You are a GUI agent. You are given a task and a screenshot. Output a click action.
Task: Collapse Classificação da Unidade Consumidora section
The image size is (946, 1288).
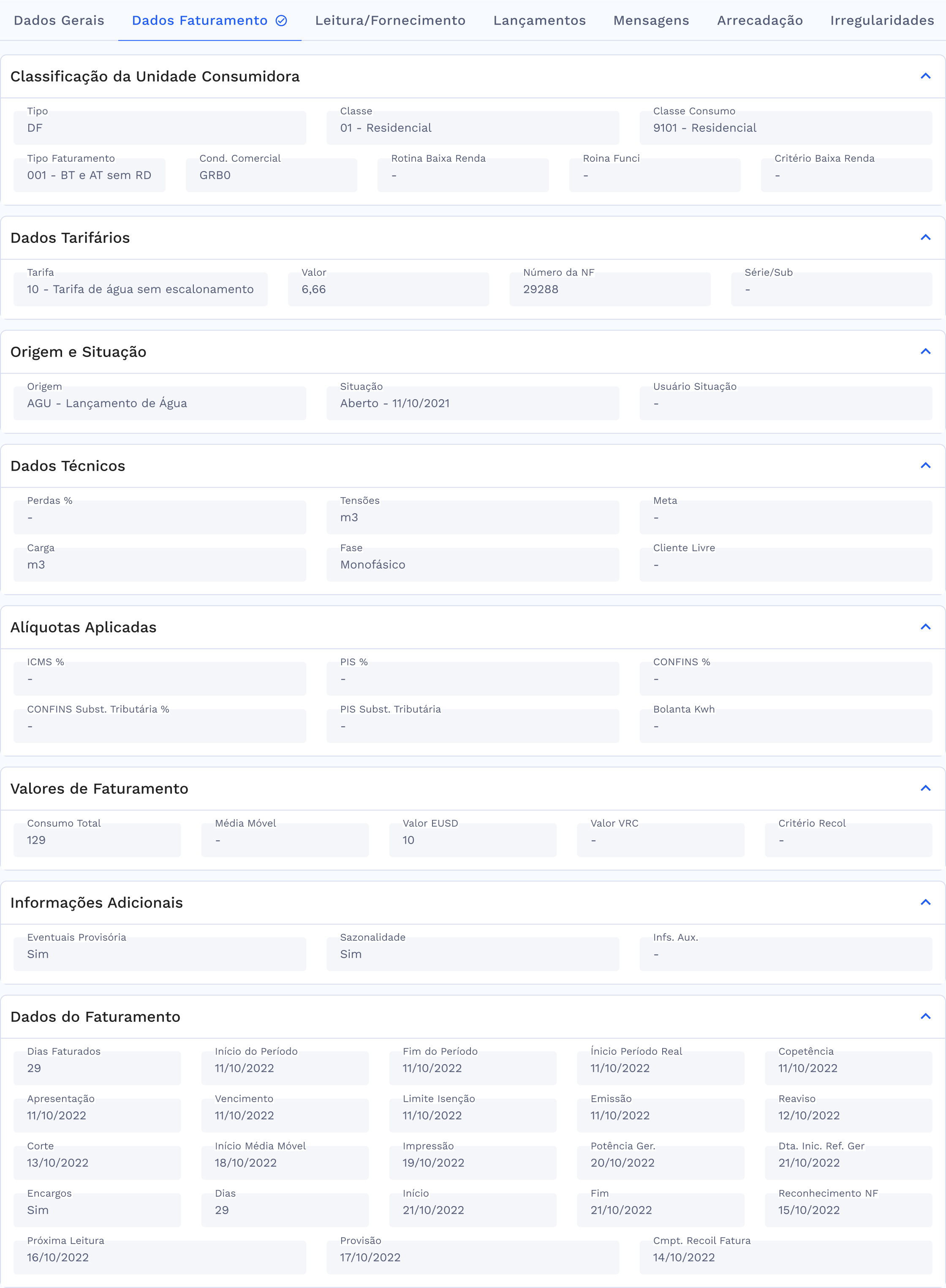[x=925, y=76]
